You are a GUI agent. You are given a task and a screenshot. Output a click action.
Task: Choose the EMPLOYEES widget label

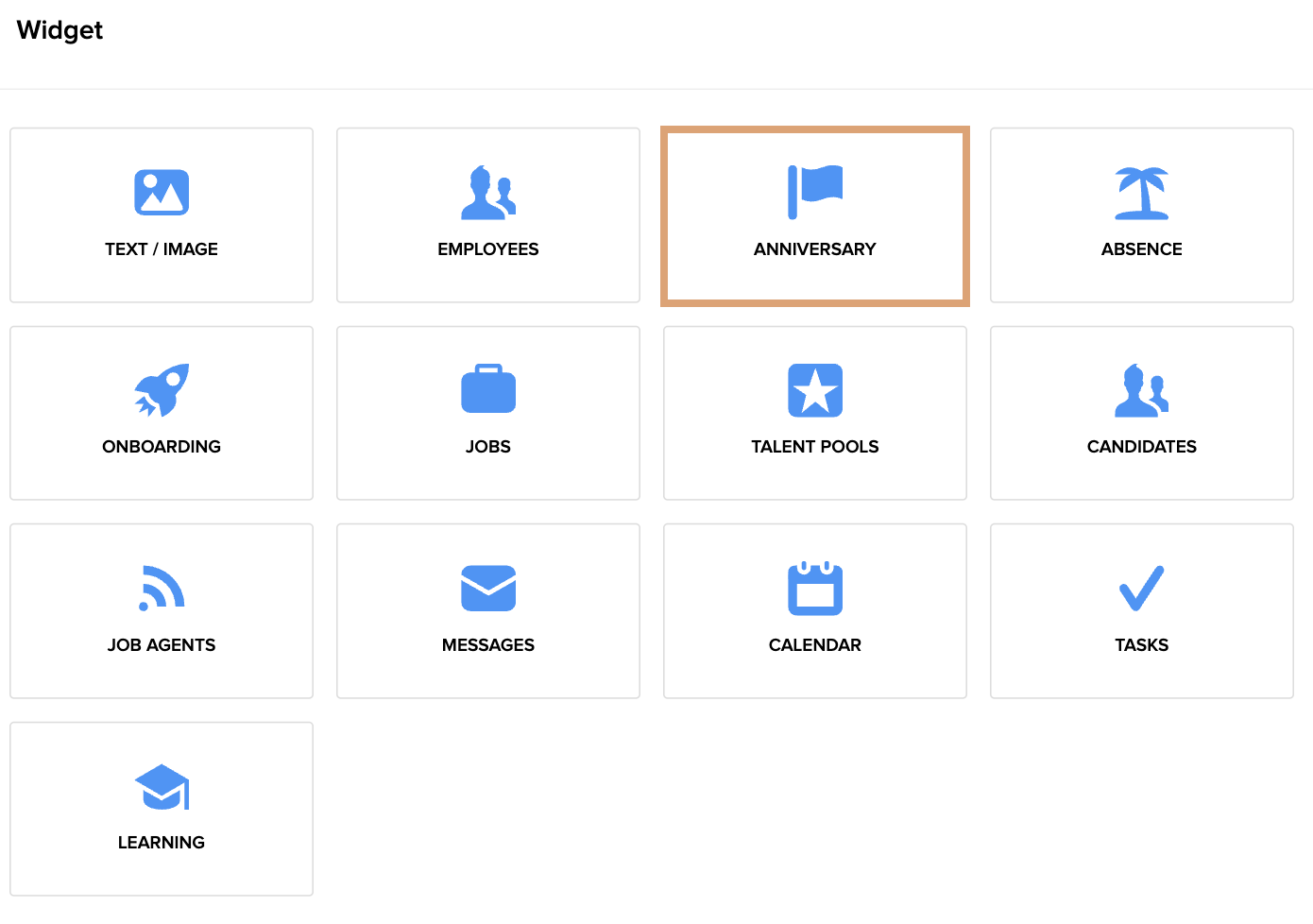tap(488, 249)
